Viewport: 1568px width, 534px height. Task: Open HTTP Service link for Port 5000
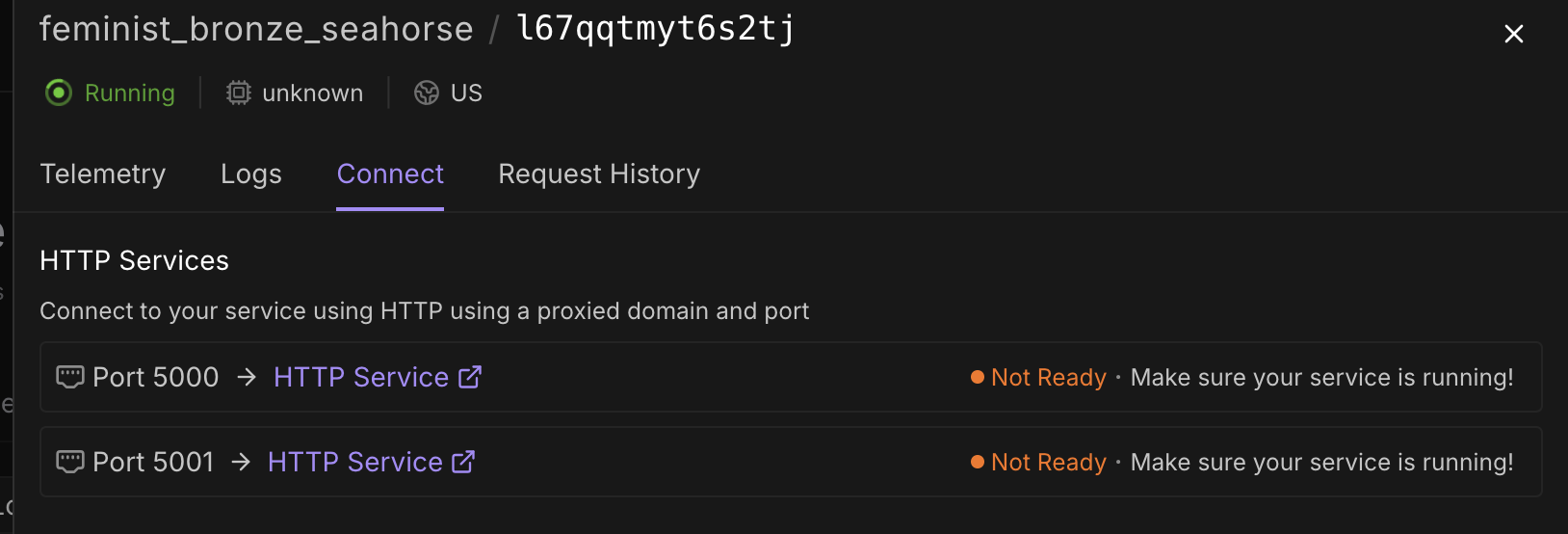pyautogui.click(x=361, y=377)
